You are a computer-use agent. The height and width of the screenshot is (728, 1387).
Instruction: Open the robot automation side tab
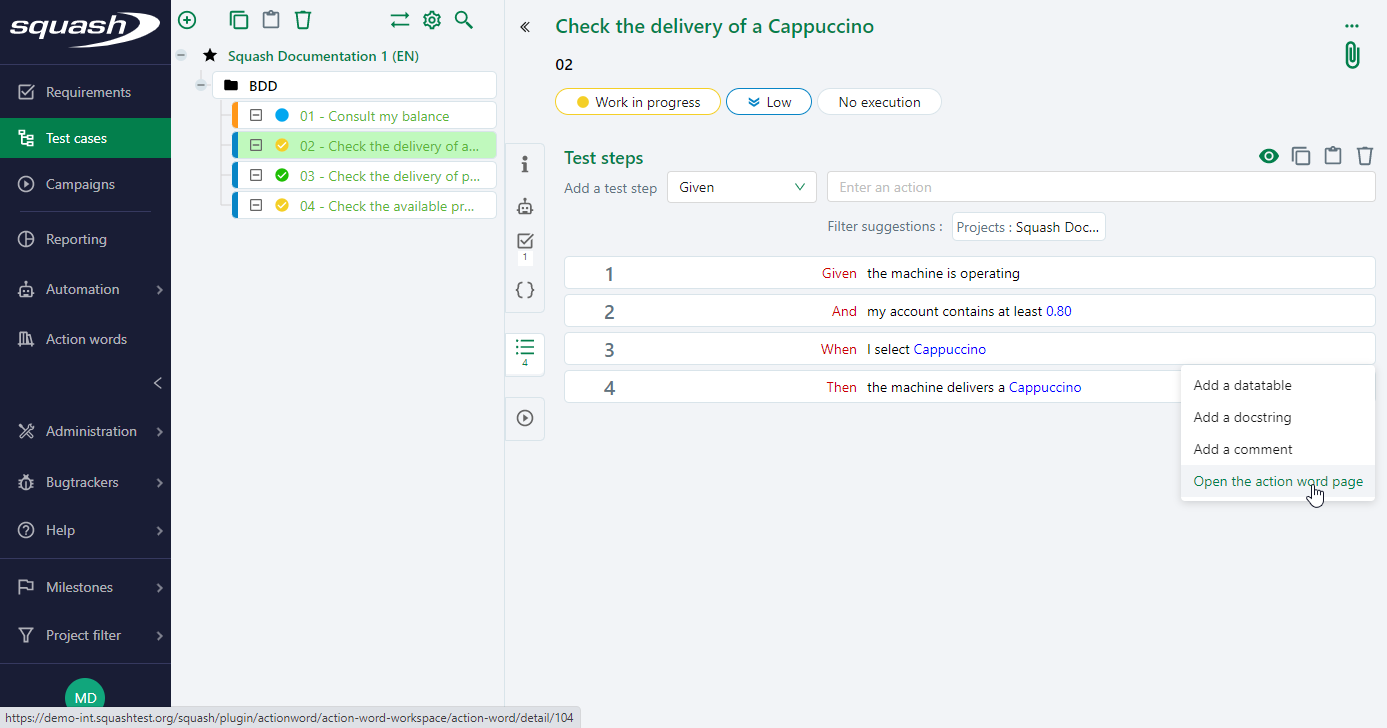click(x=525, y=206)
